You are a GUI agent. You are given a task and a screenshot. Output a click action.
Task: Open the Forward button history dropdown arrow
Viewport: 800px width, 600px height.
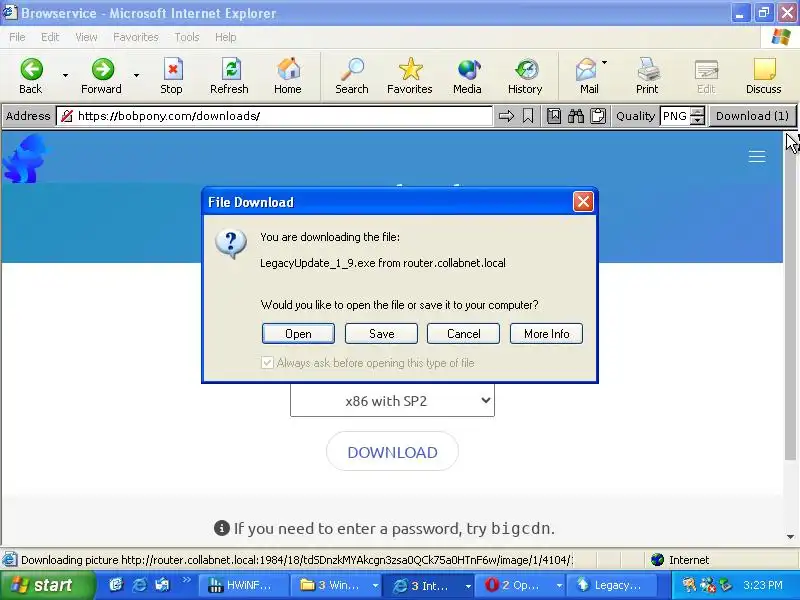[137, 76]
